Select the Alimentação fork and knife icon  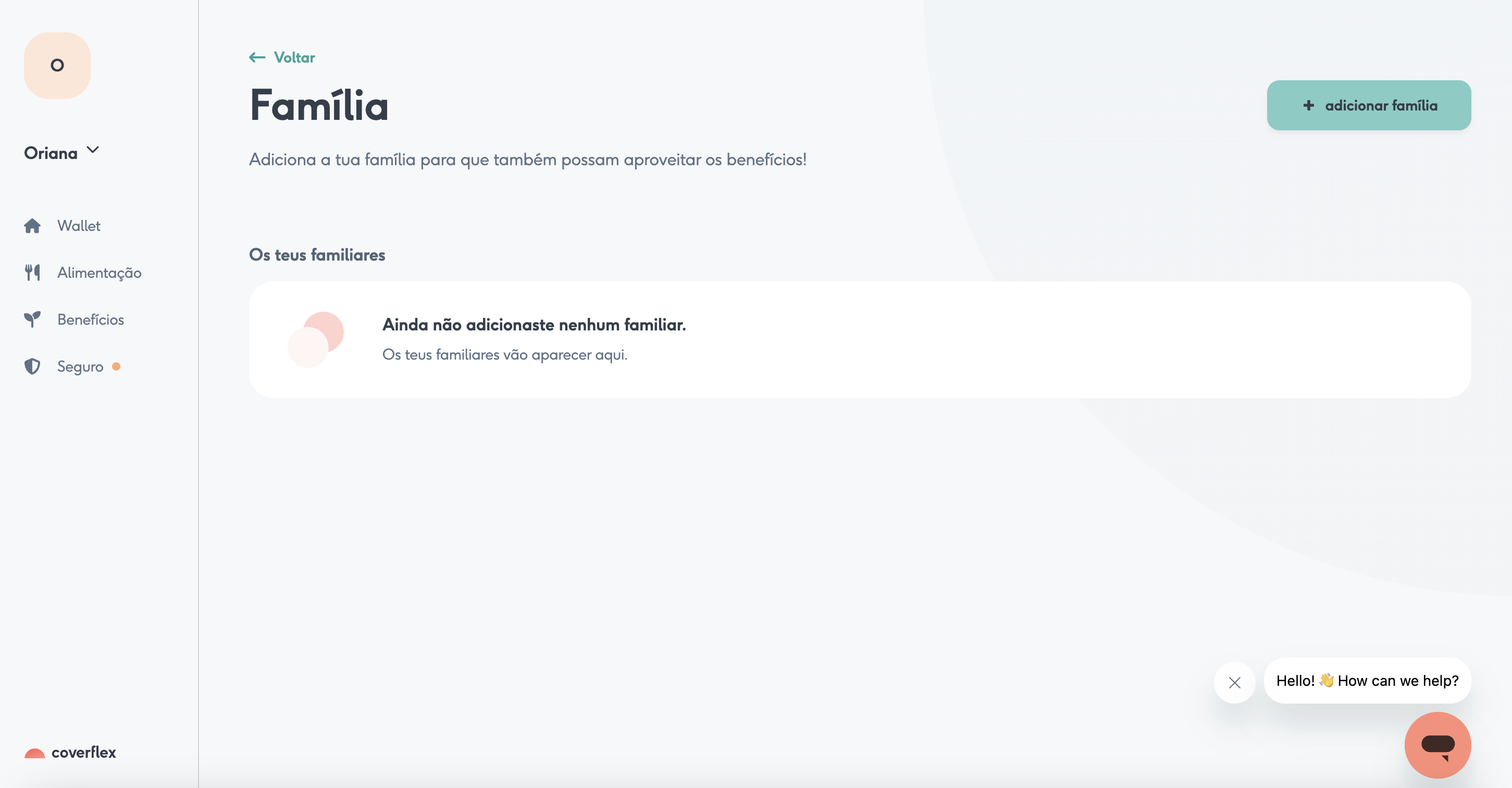(x=32, y=273)
